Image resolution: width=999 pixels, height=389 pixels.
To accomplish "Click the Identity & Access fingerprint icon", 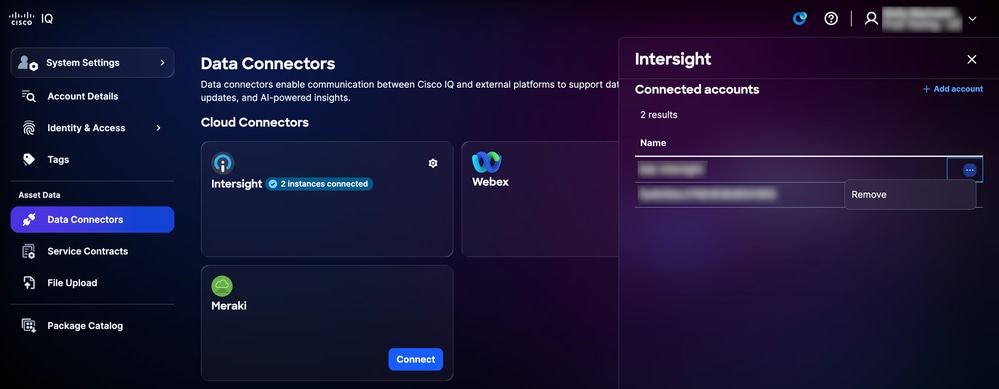I will [29, 128].
